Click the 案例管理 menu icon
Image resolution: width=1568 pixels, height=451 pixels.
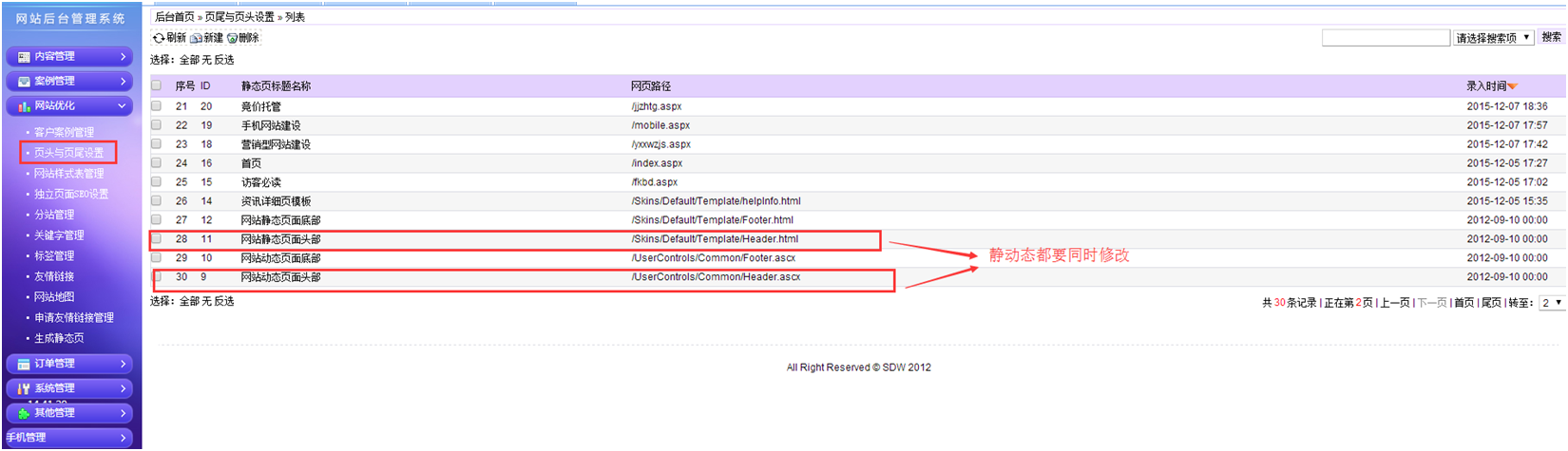[24, 82]
